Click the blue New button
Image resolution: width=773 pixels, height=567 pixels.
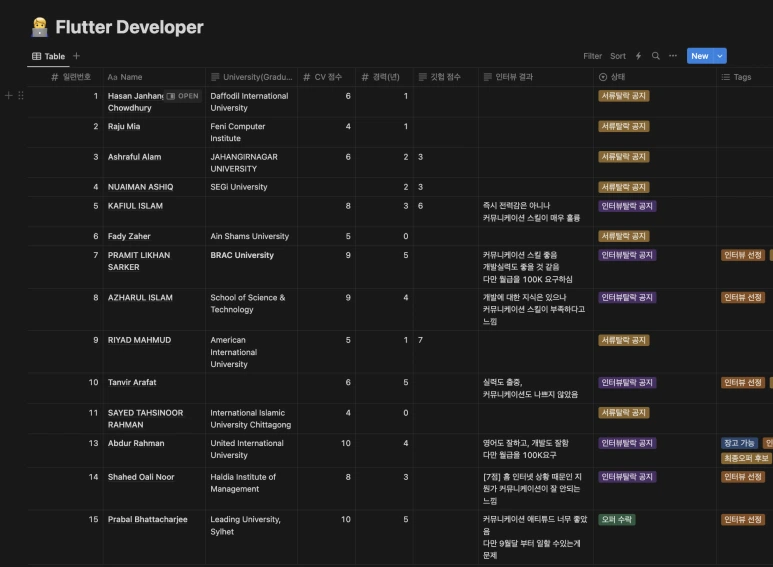[x=700, y=56]
